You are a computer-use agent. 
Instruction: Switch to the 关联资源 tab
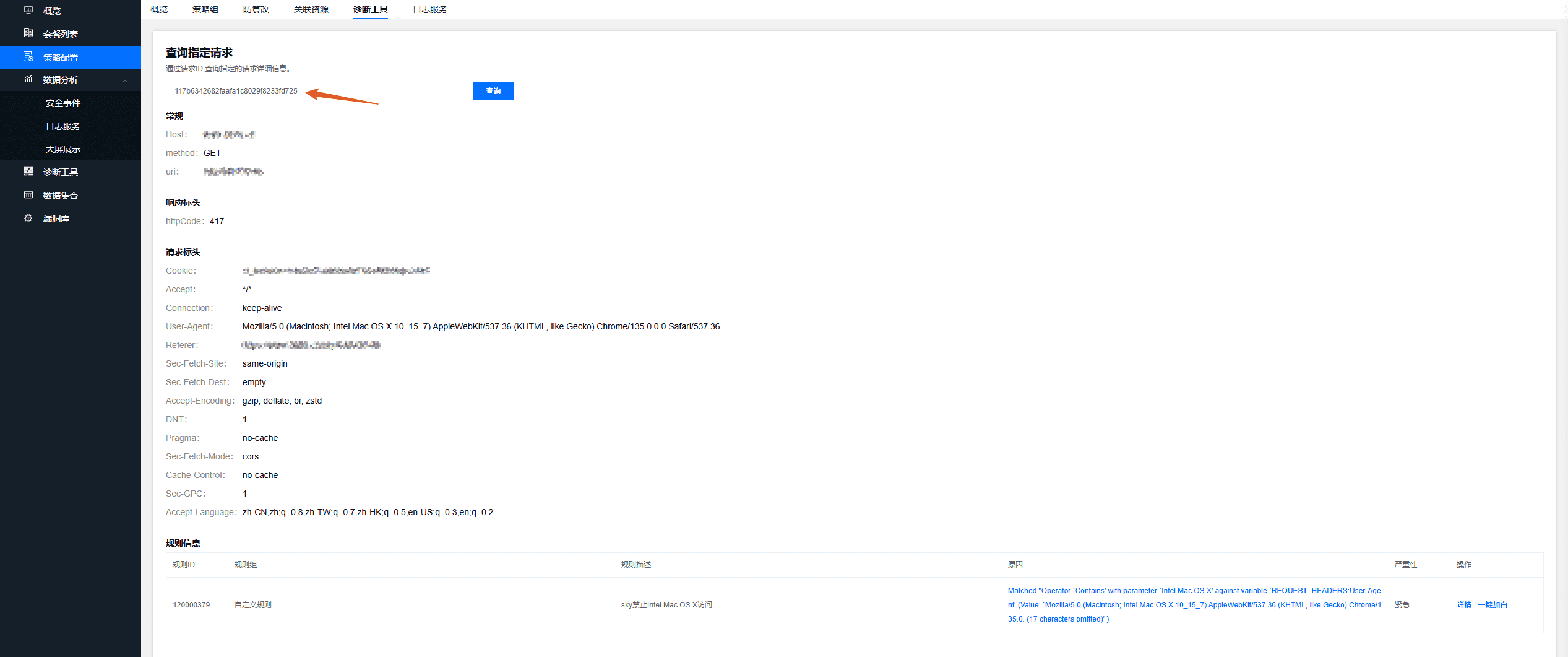click(311, 9)
